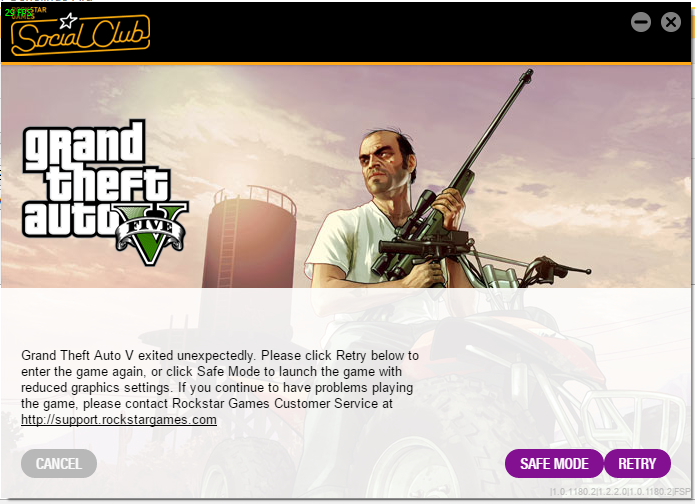695x504 pixels.
Task: Cancel the game launch
Action: (x=59, y=464)
